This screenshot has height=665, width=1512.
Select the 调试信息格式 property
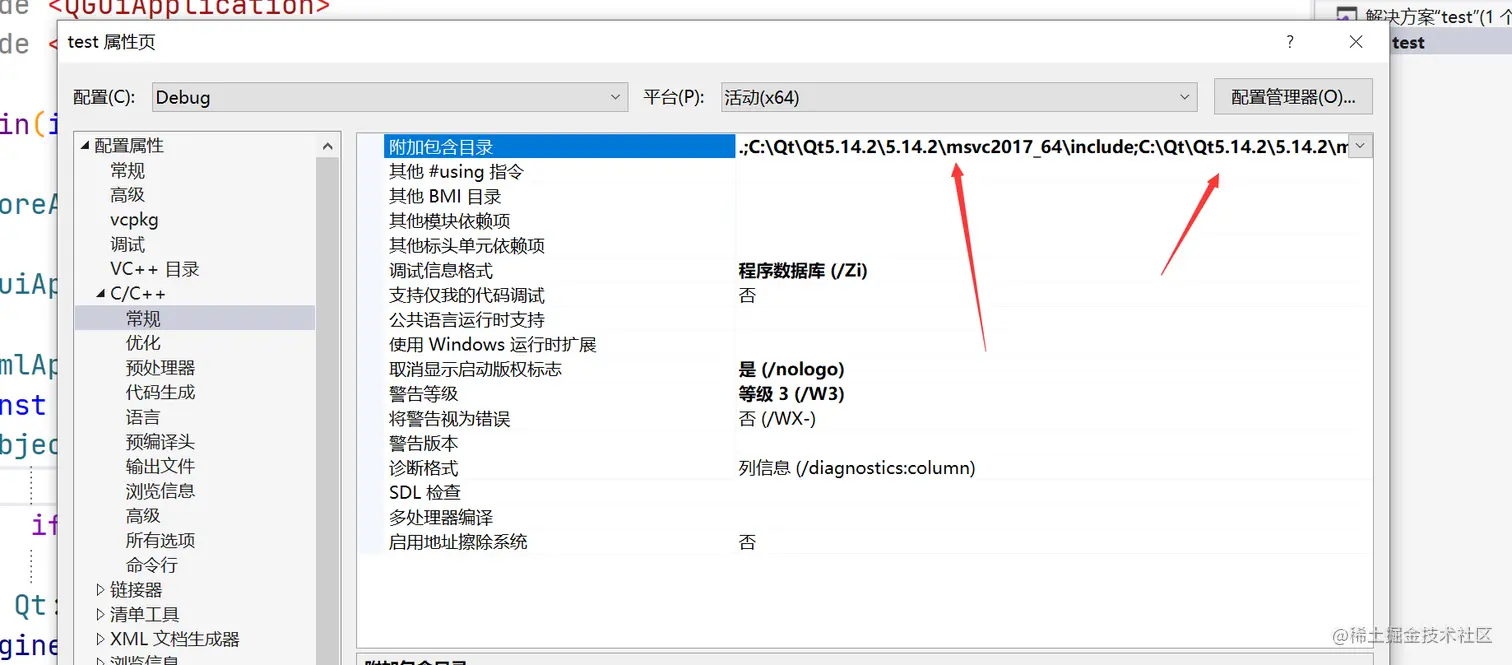441,271
